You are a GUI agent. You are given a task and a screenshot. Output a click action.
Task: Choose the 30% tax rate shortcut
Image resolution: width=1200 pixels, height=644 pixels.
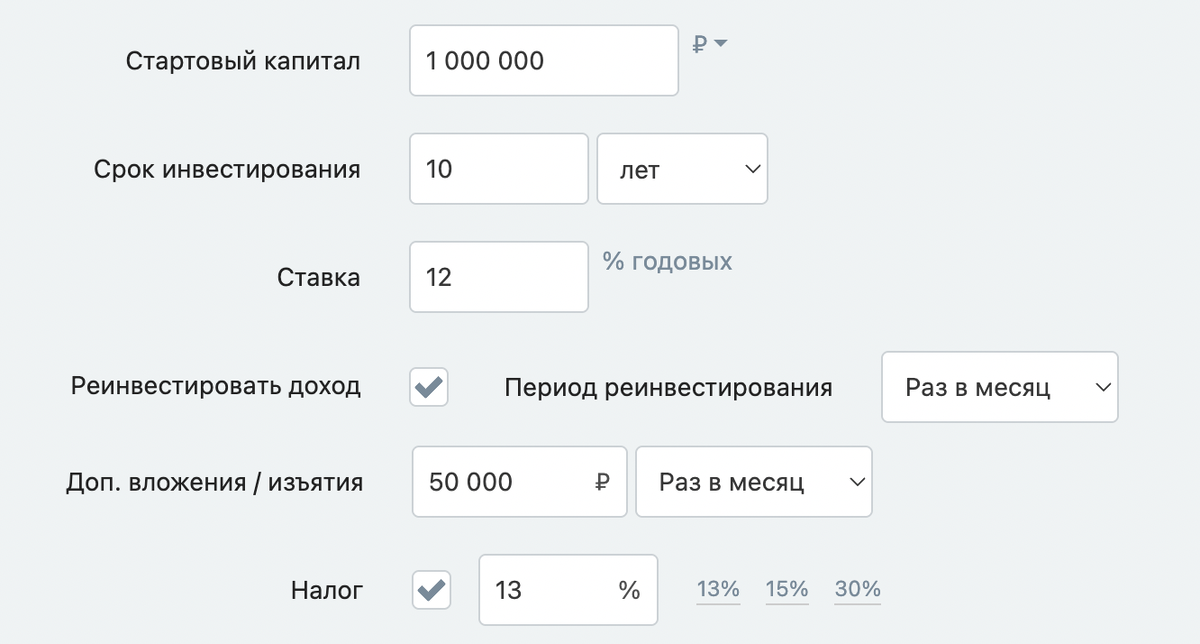click(857, 590)
